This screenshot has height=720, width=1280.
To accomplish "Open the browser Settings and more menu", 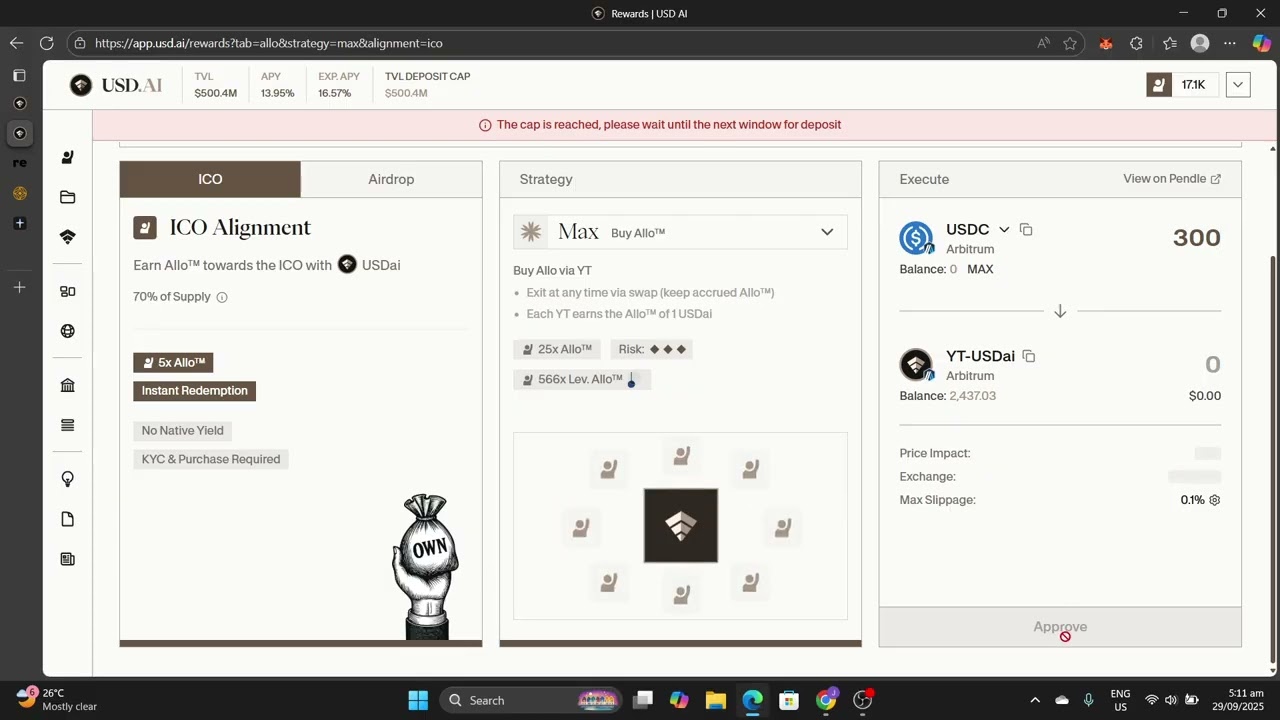I will [1230, 43].
